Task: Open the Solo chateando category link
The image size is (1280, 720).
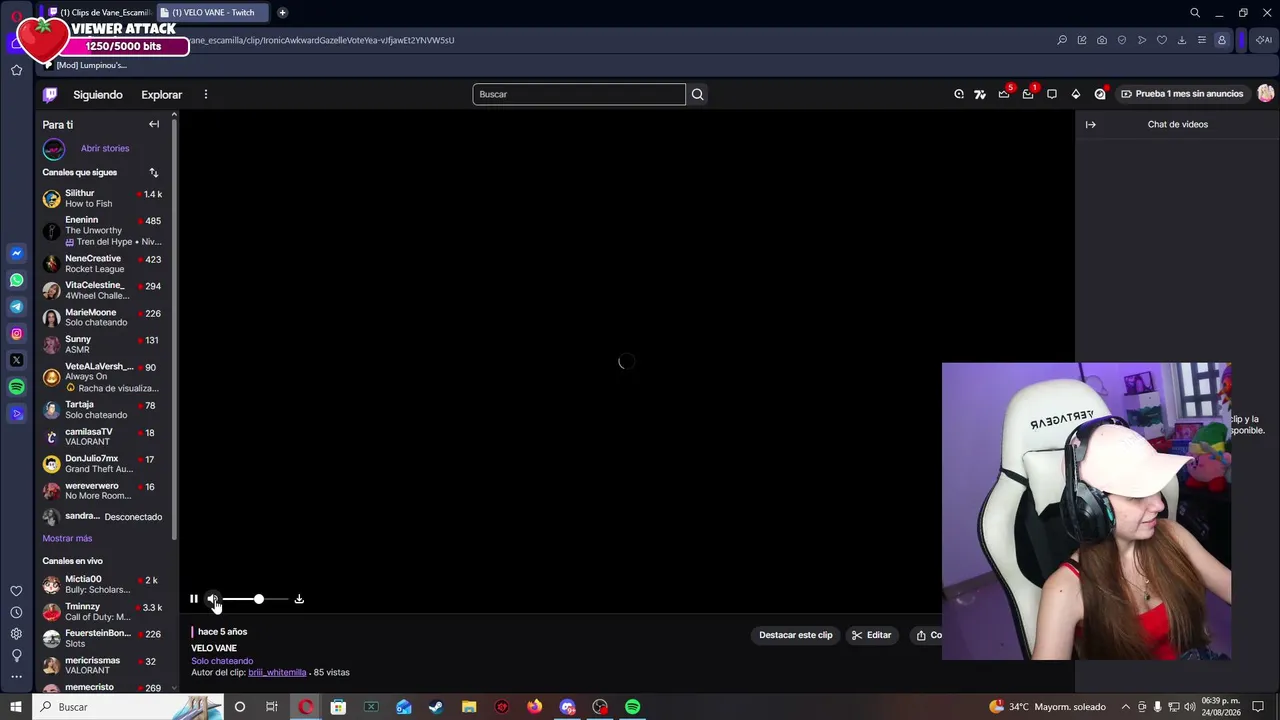Action: tap(222, 661)
